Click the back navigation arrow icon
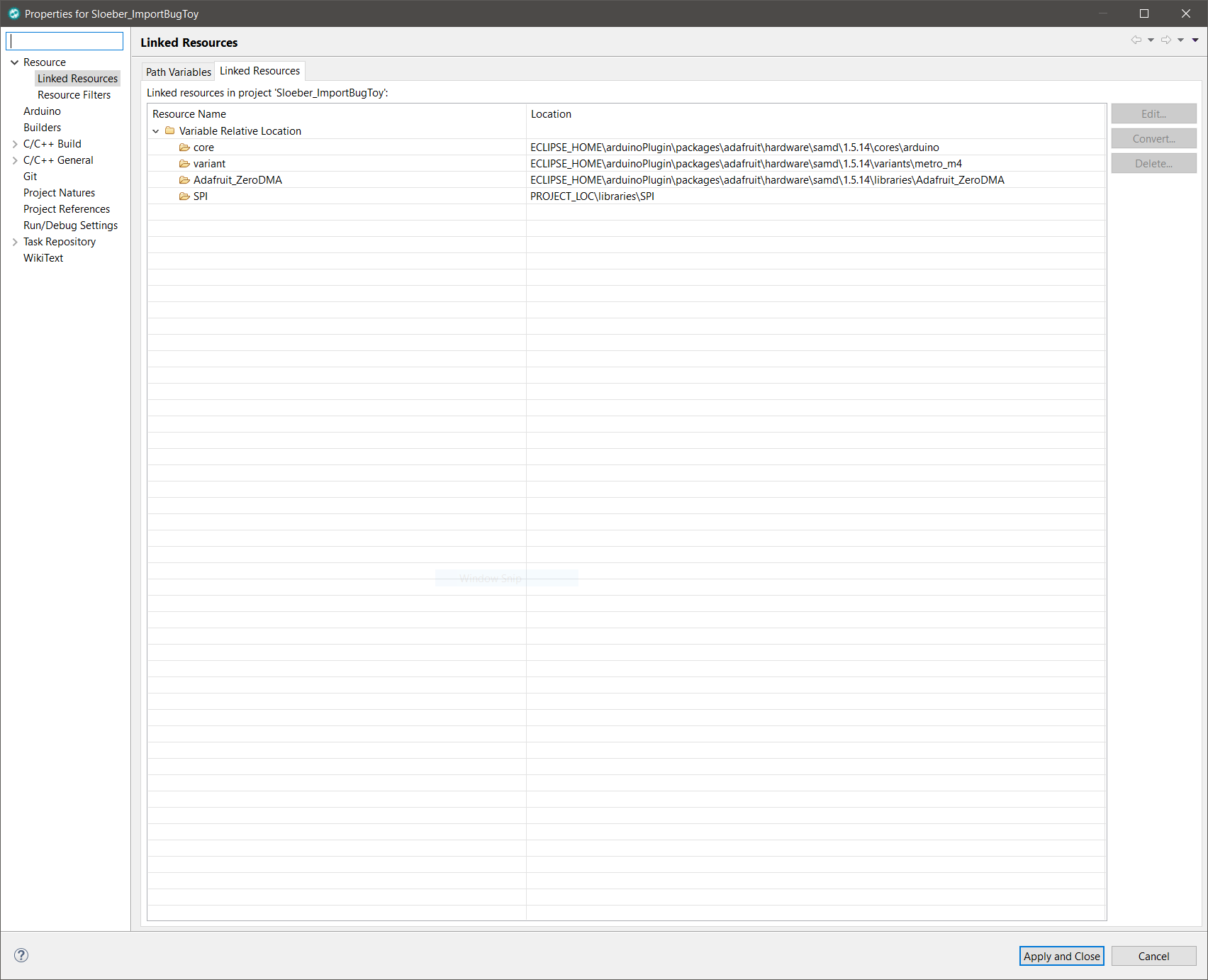This screenshot has width=1208, height=980. pyautogui.click(x=1136, y=40)
